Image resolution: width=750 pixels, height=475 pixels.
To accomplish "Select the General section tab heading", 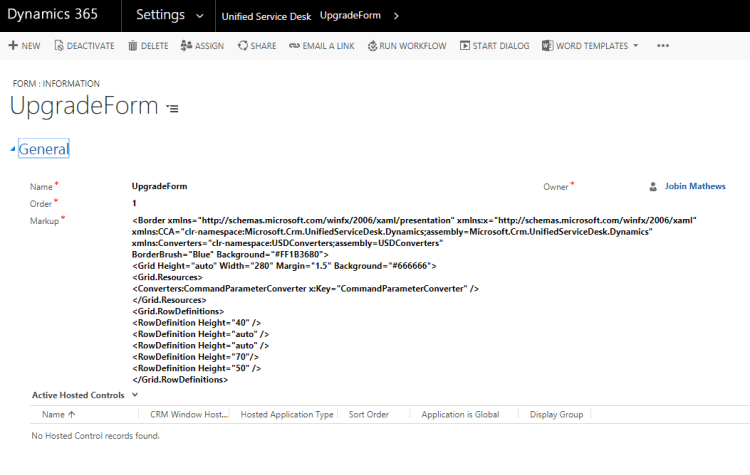I will (44, 149).
